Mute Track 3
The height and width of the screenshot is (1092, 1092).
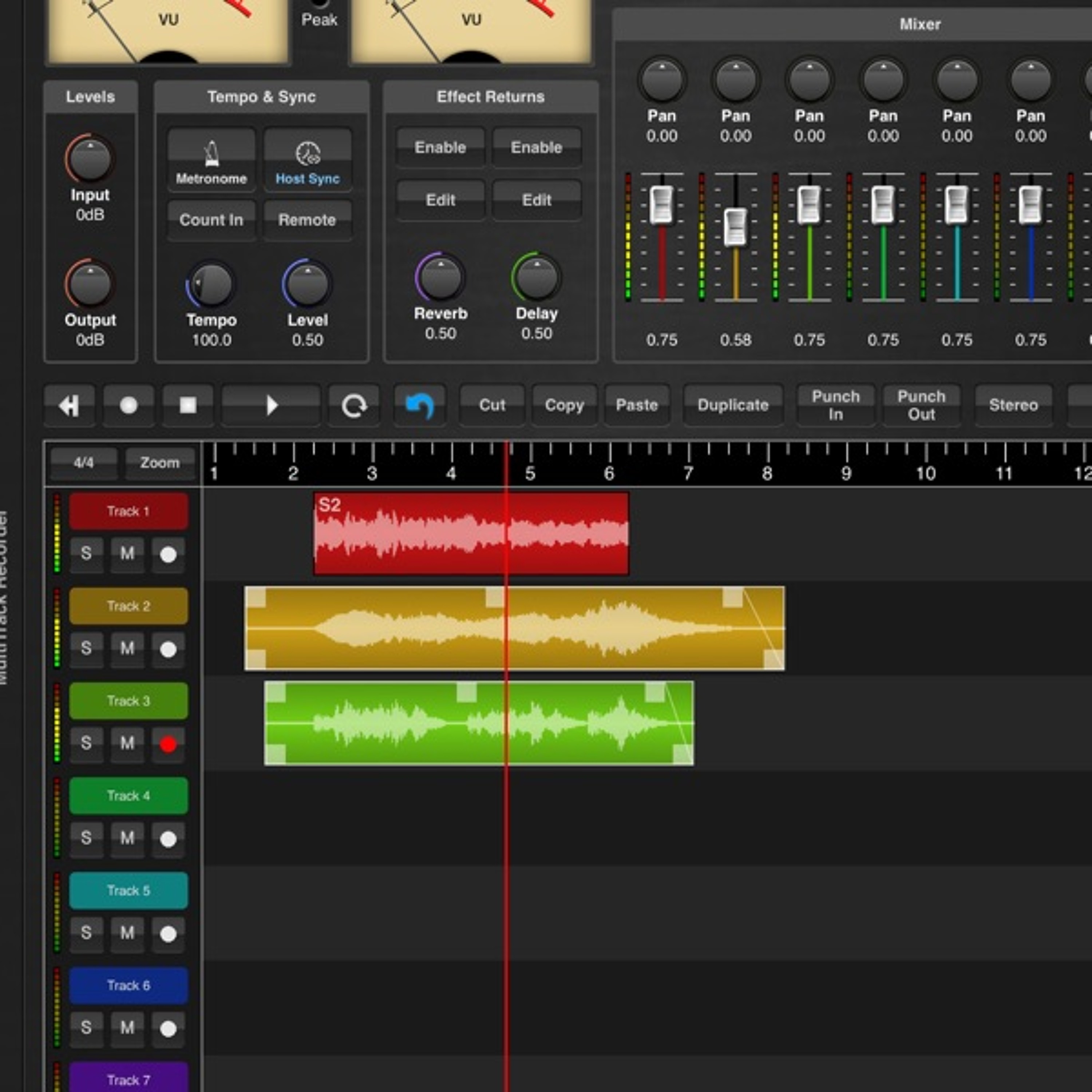point(127,744)
